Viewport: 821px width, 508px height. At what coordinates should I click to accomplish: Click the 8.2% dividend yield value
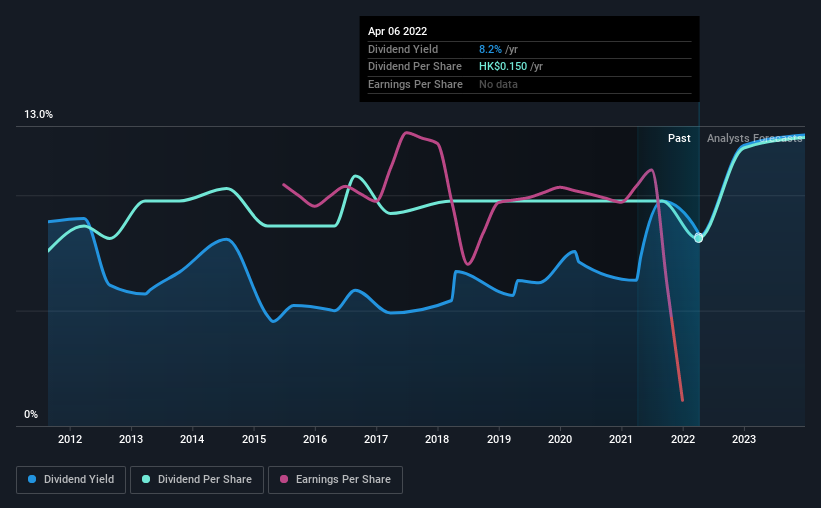click(x=490, y=49)
